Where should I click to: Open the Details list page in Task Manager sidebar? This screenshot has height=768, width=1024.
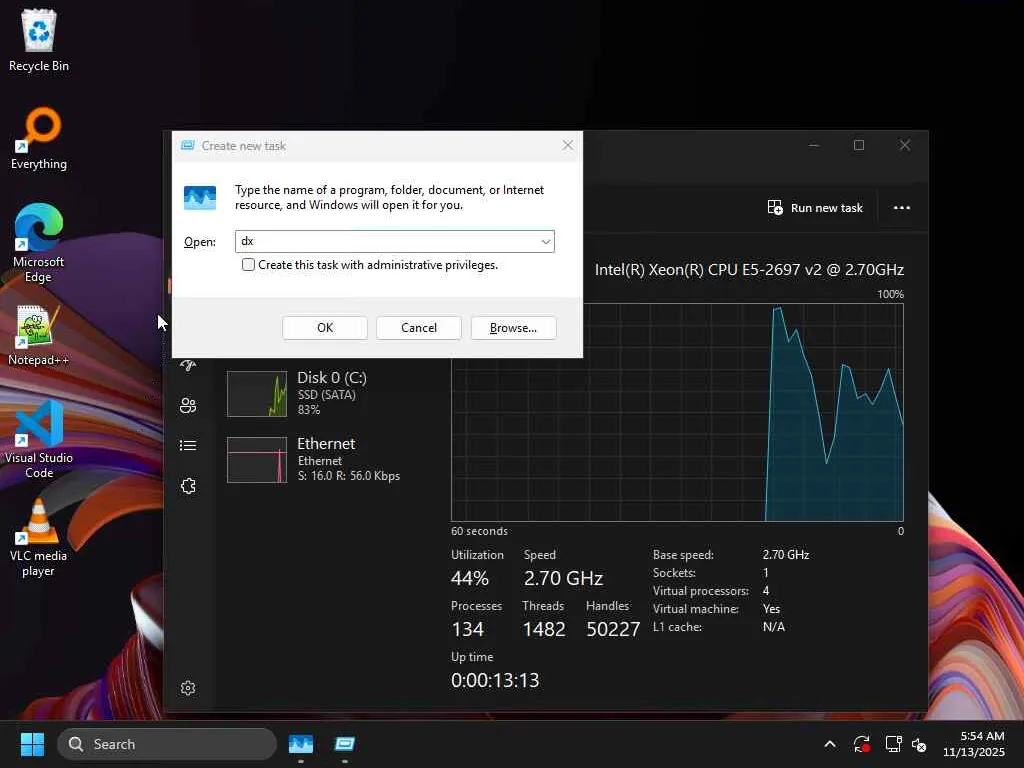188,445
